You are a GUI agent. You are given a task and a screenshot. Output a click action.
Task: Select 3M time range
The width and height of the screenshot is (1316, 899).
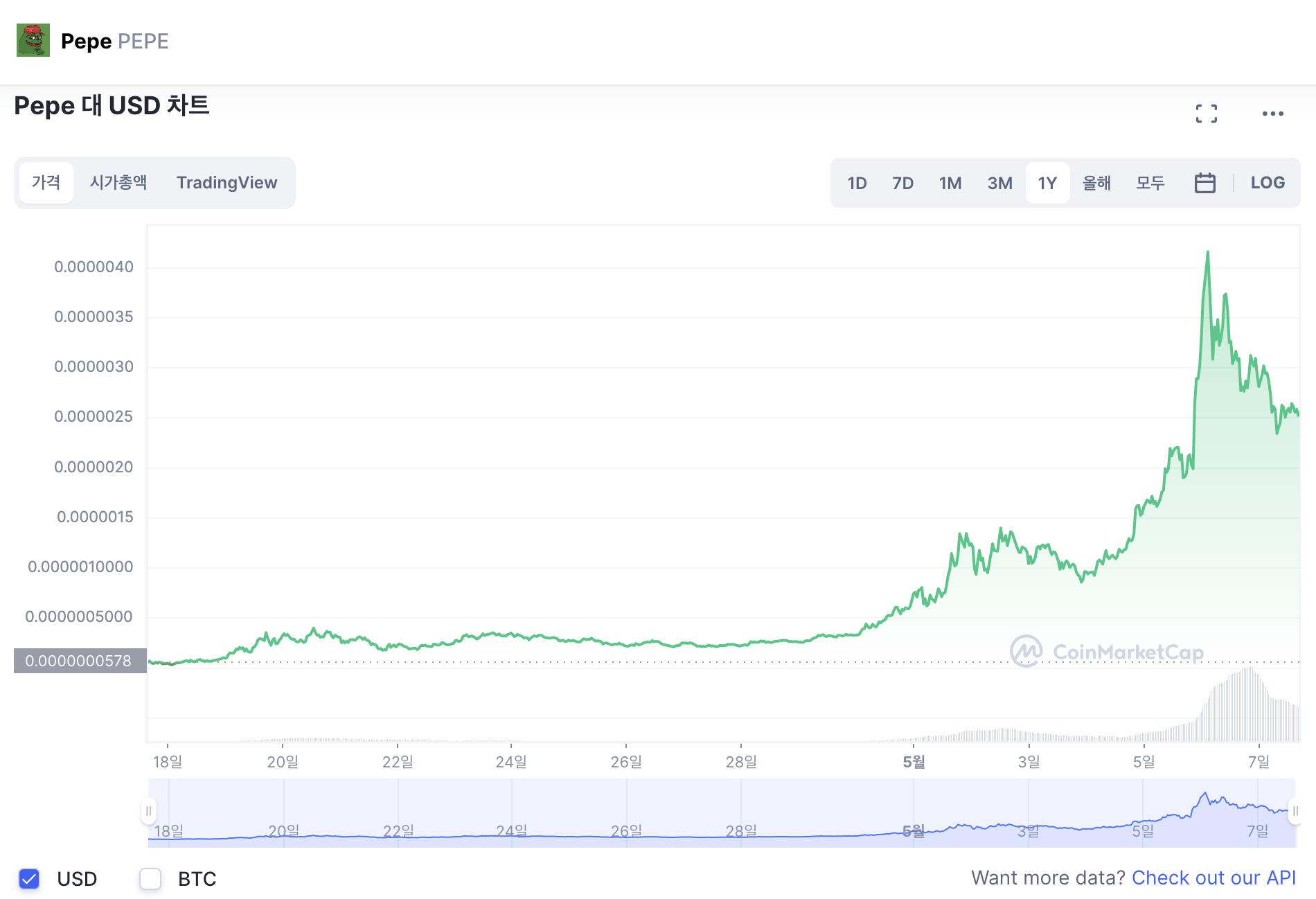click(999, 183)
